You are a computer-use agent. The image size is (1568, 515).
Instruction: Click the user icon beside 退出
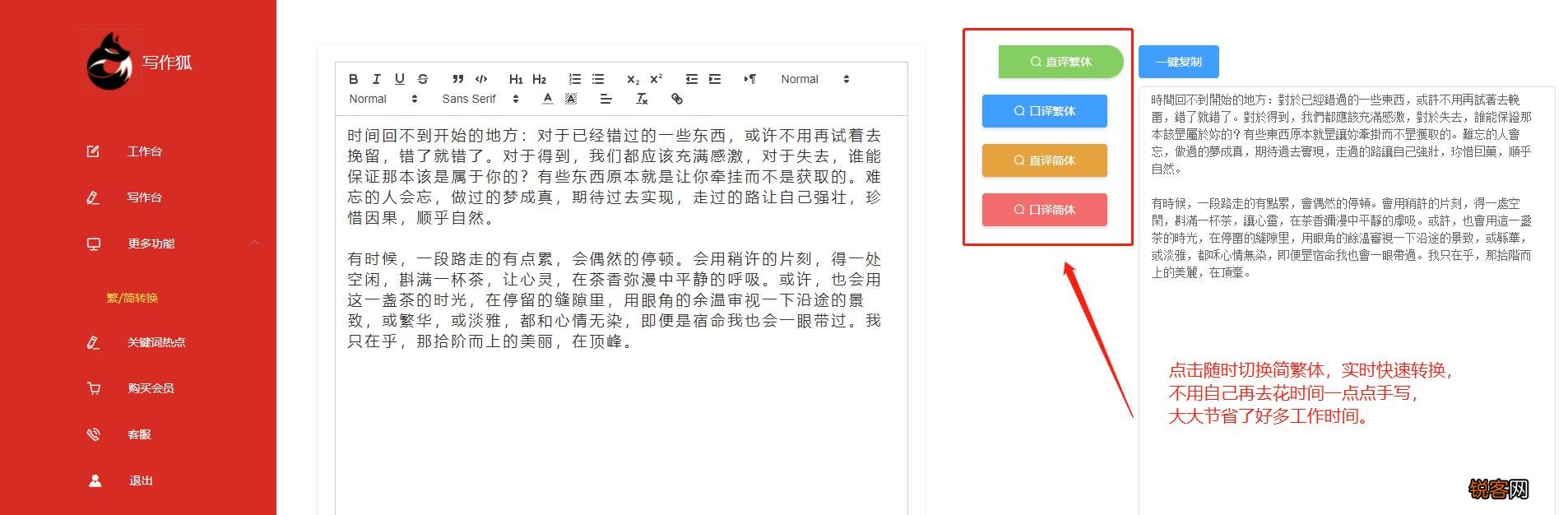tap(95, 480)
